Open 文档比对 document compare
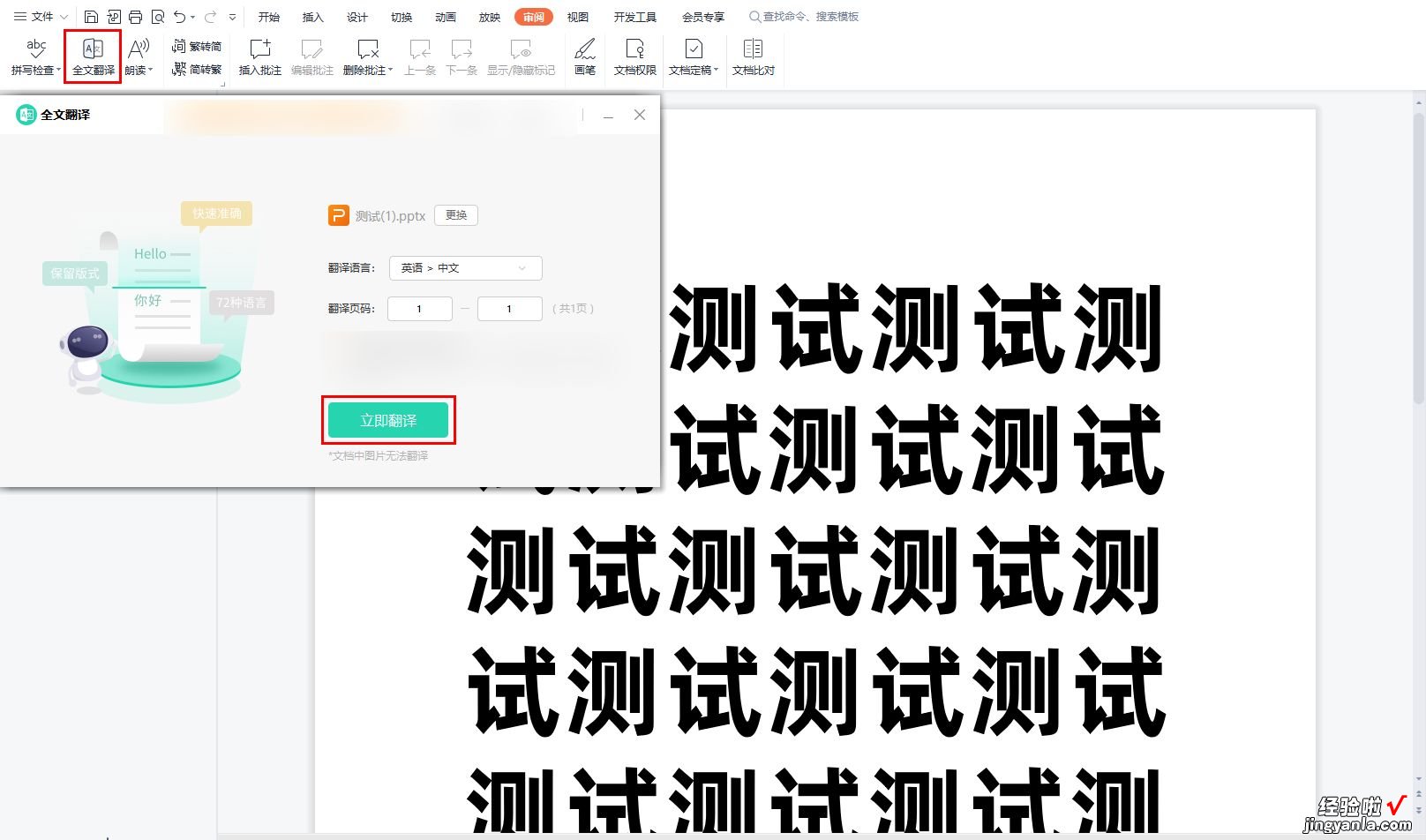 pyautogui.click(x=753, y=56)
